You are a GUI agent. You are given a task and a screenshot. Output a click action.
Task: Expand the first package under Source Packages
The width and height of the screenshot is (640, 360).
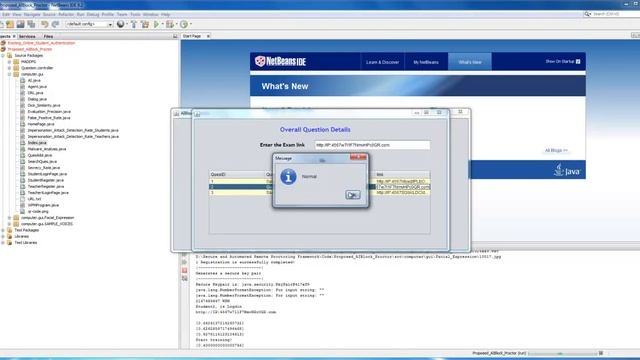pos(10,62)
